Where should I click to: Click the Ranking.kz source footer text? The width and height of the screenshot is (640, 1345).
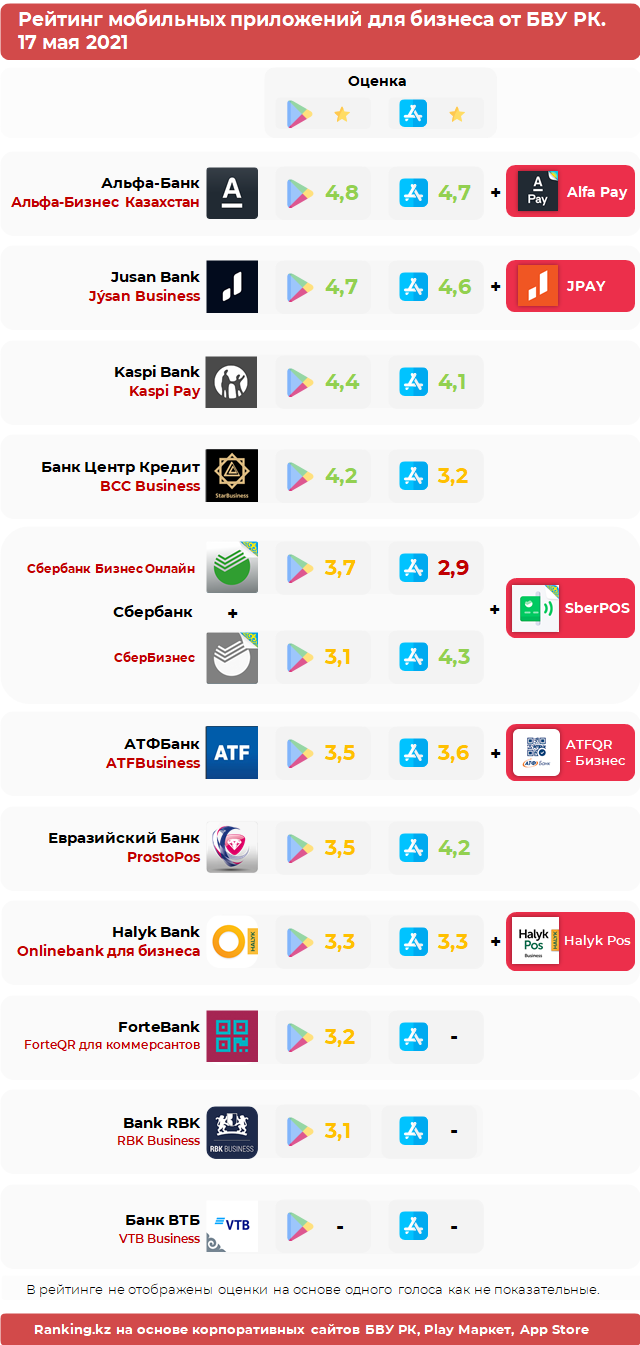click(311, 1329)
